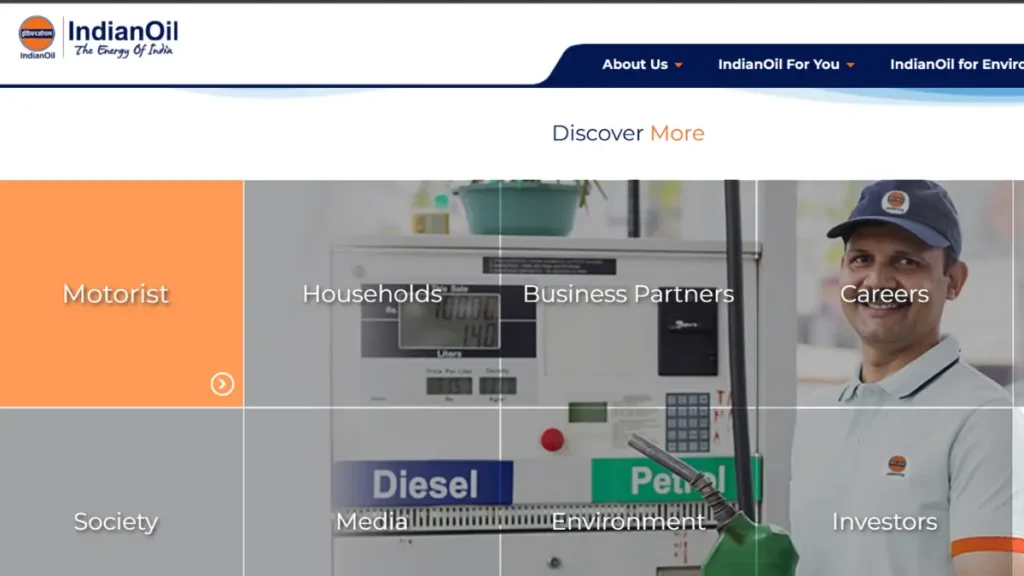Click the IndianOil circular logo emblem
The image size is (1024, 576).
37,34
